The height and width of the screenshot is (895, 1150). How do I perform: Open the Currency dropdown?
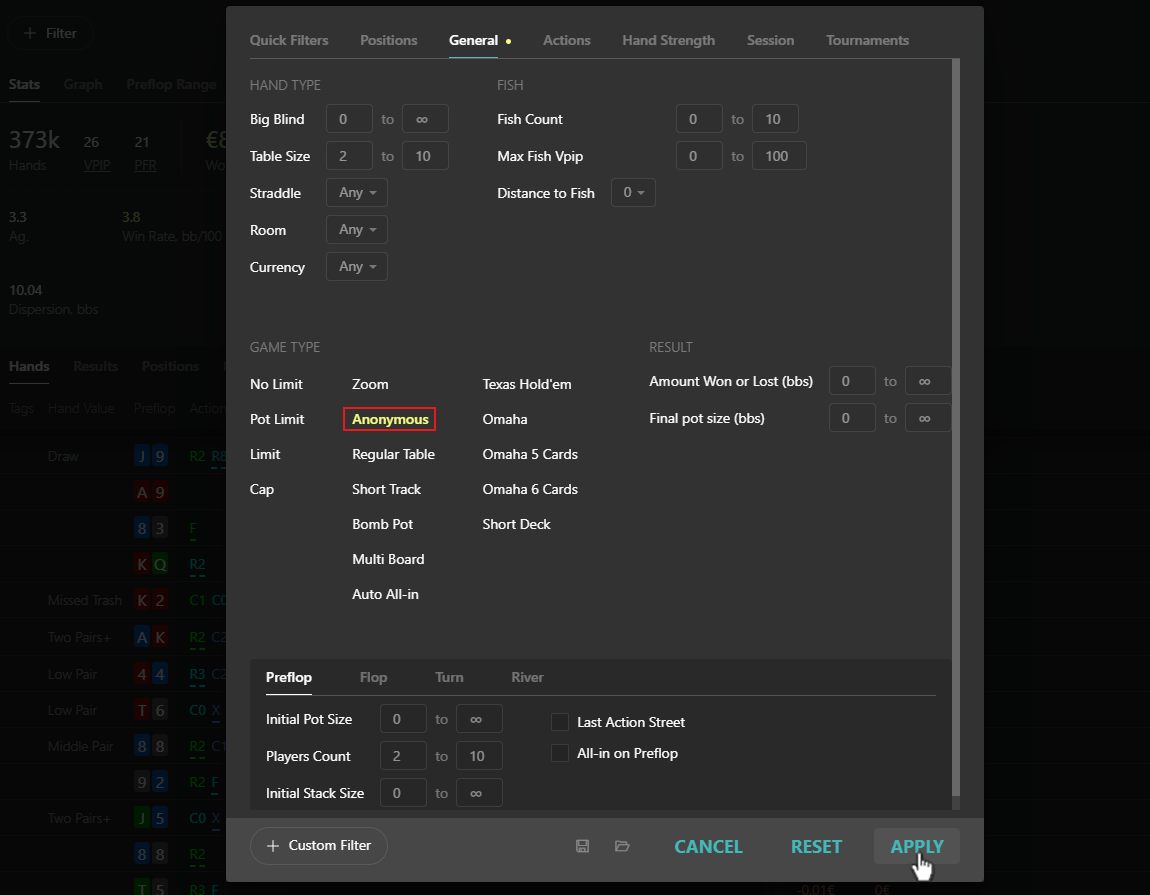(356, 266)
